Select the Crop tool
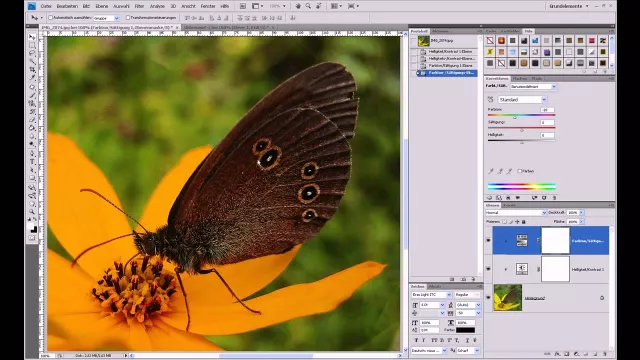This screenshot has width=640, height=360. pos(32,70)
